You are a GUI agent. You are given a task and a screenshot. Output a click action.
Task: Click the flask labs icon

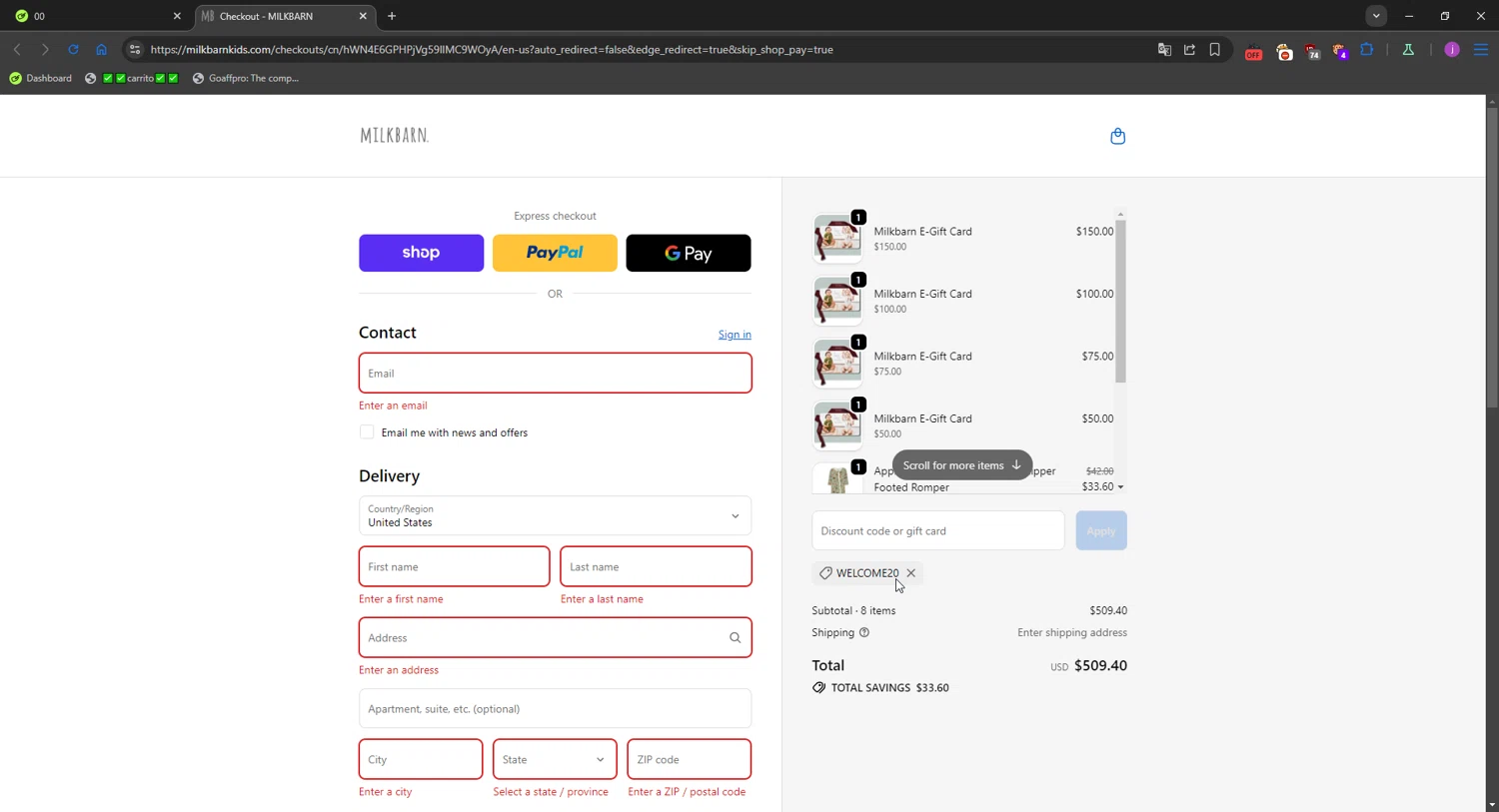click(1408, 49)
